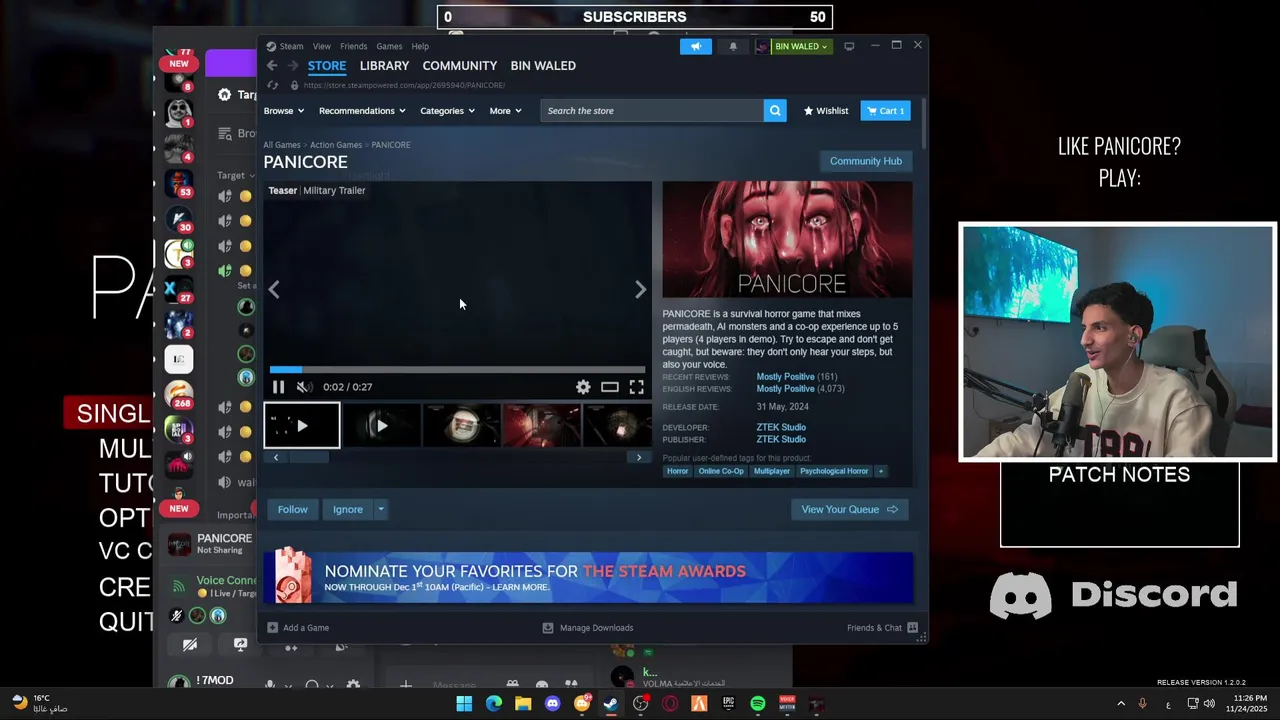Open ZTEK Studio developer link
Viewport: 1280px width, 720px height.
pos(781,427)
